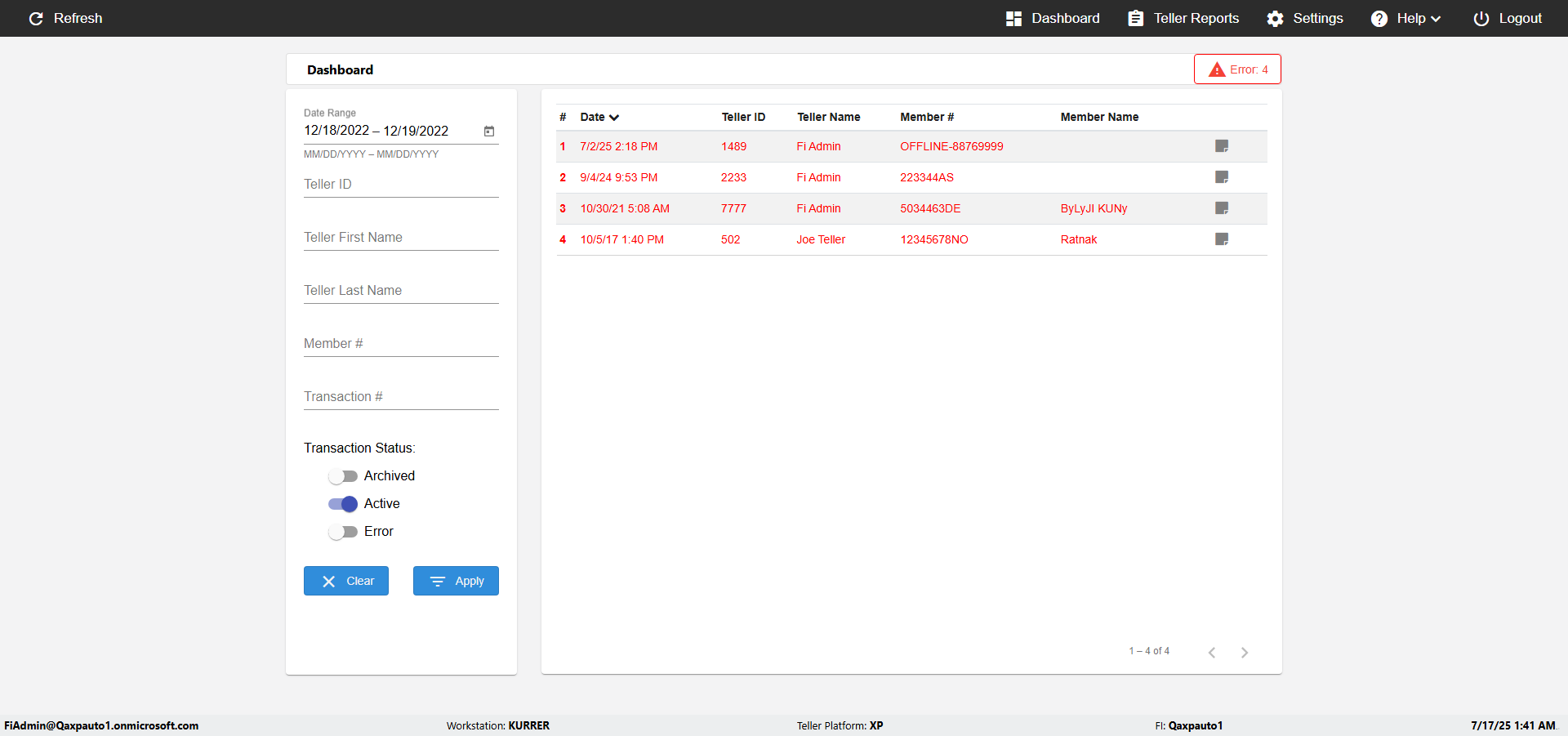Click teller name Joe Teller
This screenshot has width=1568, height=736.
pos(821,239)
